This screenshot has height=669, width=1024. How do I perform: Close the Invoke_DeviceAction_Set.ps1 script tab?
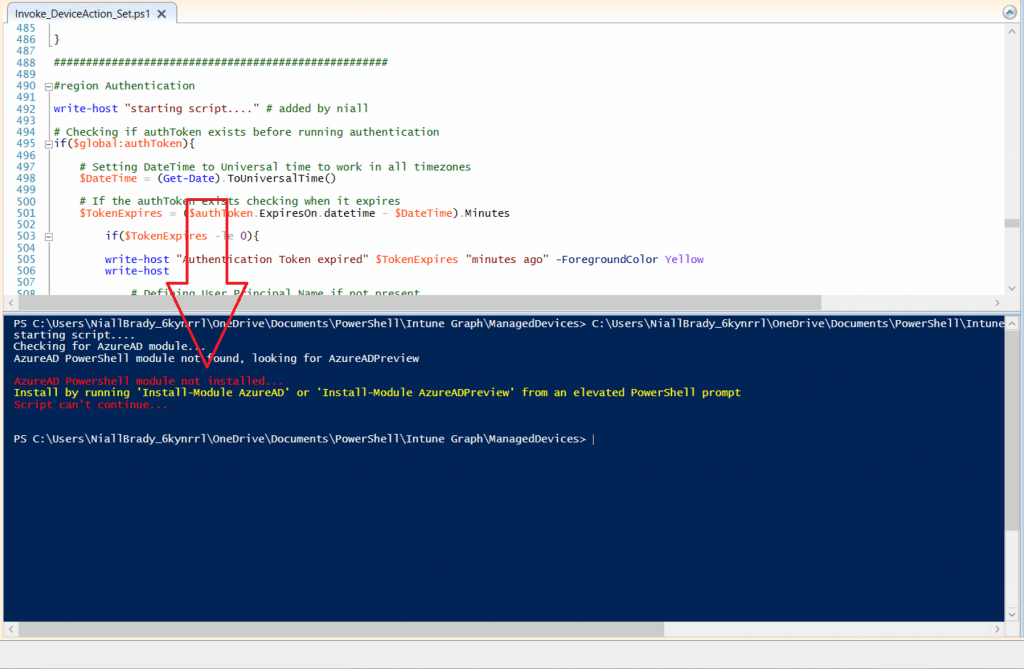(163, 13)
